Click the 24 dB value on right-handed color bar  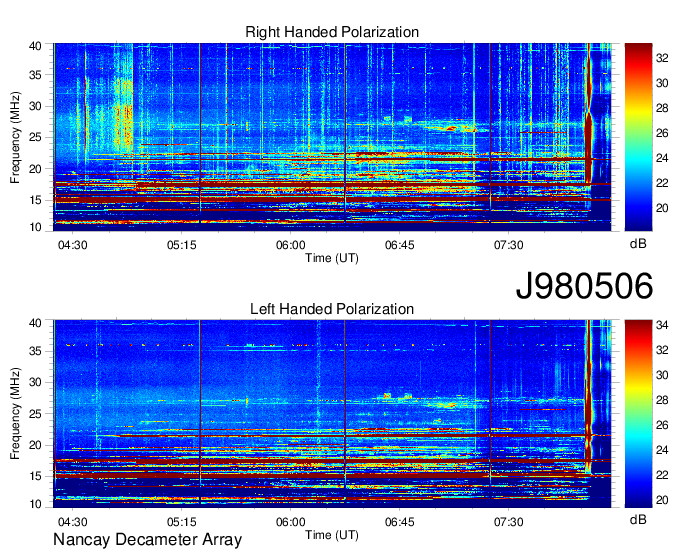(662, 158)
